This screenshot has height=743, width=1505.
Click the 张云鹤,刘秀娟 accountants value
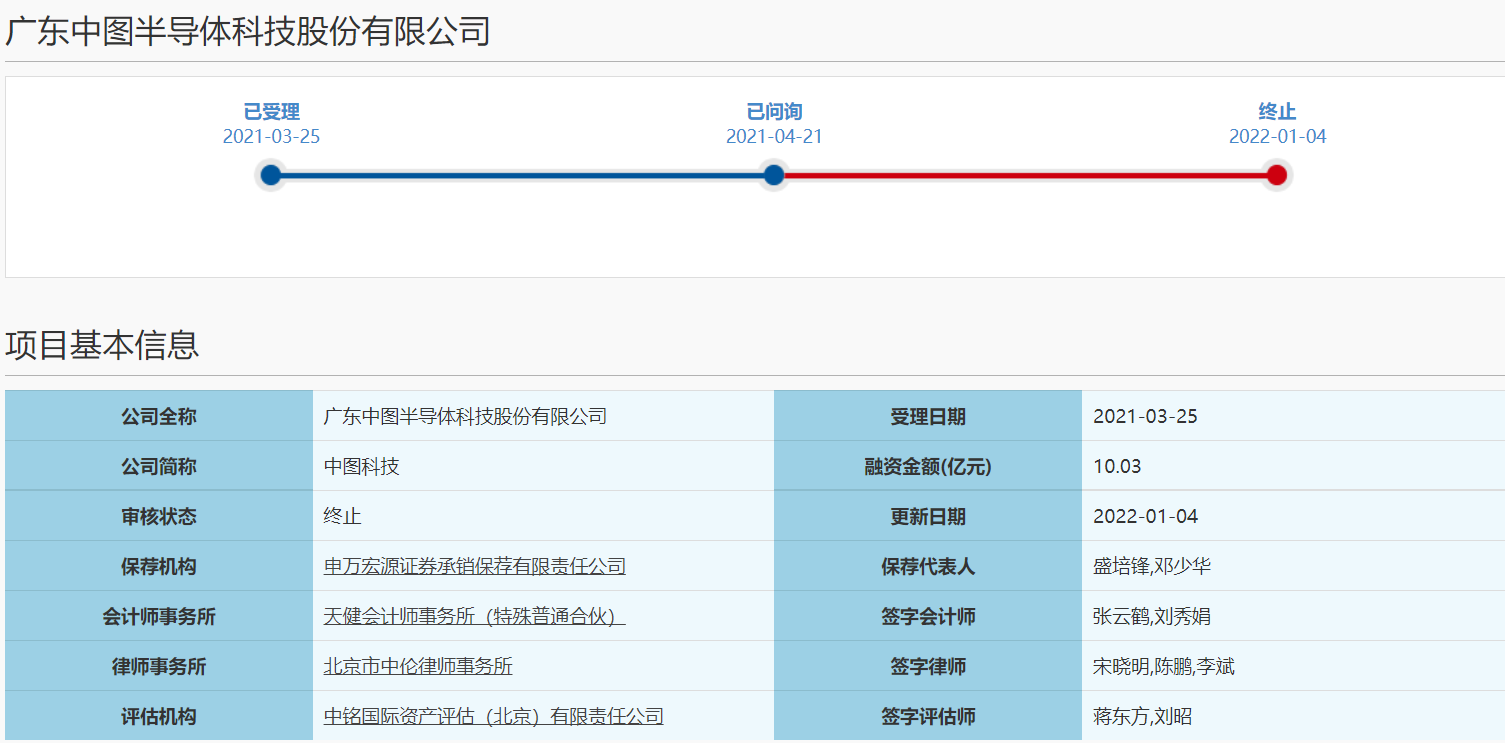tap(1152, 616)
